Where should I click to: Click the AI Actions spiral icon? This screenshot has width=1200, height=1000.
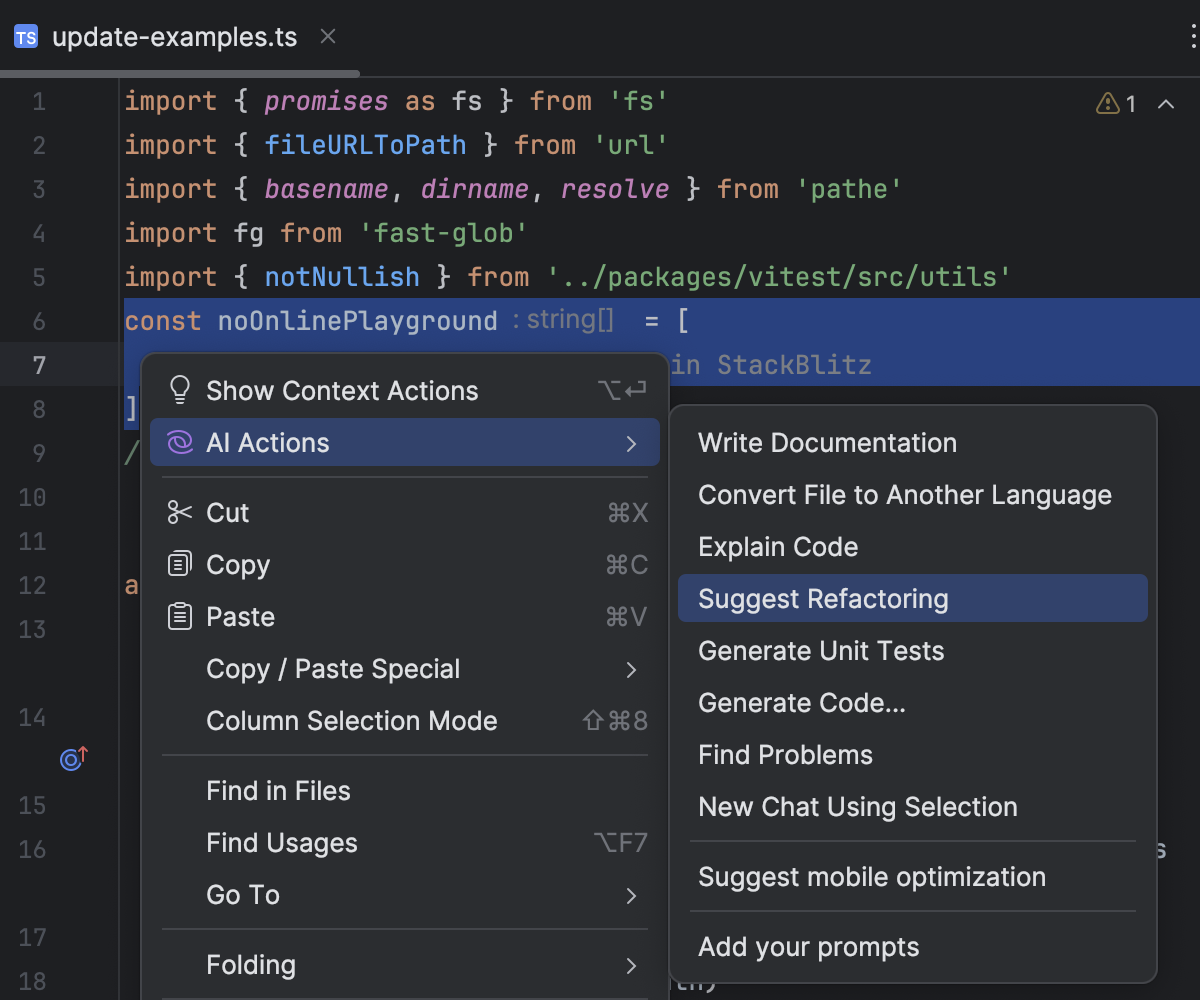(x=180, y=442)
